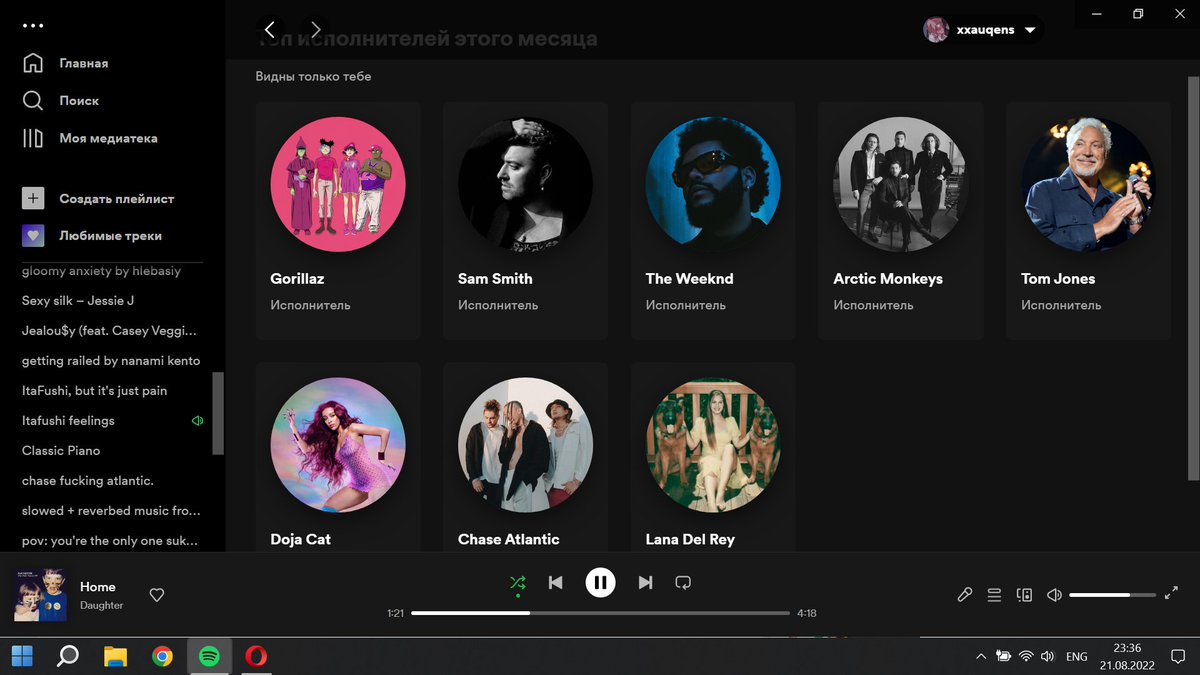
Task: Go forward with the right arrow
Action: click(316, 29)
